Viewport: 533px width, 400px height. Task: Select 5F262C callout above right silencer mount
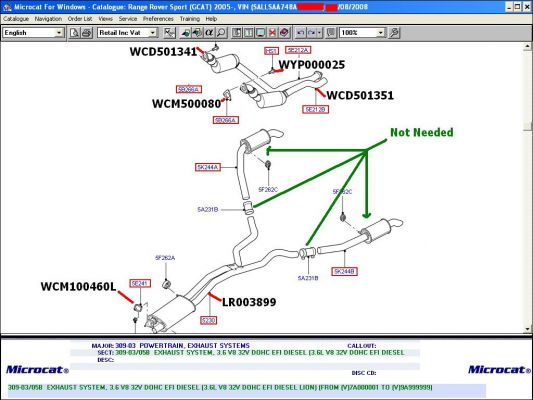342,192
